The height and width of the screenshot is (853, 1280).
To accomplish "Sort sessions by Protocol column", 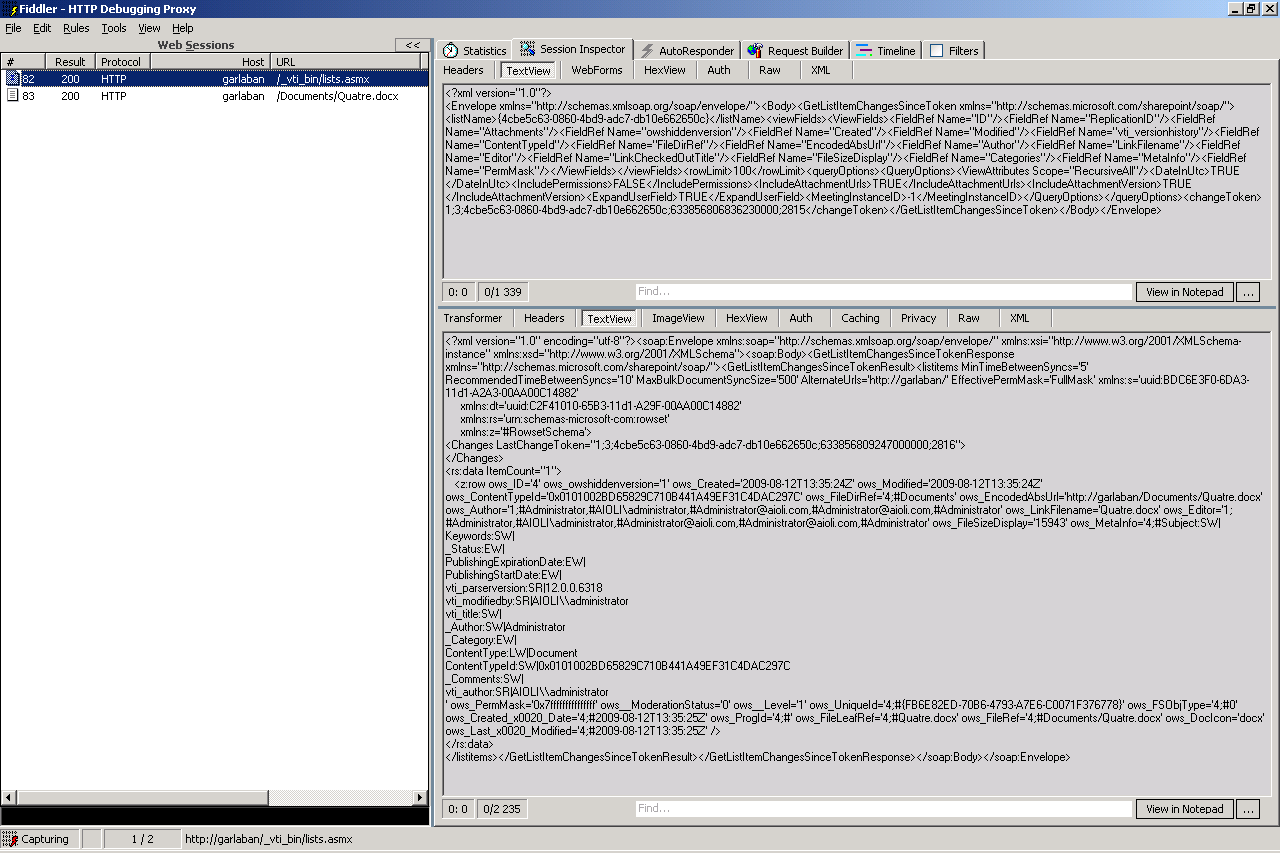I will coord(123,62).
